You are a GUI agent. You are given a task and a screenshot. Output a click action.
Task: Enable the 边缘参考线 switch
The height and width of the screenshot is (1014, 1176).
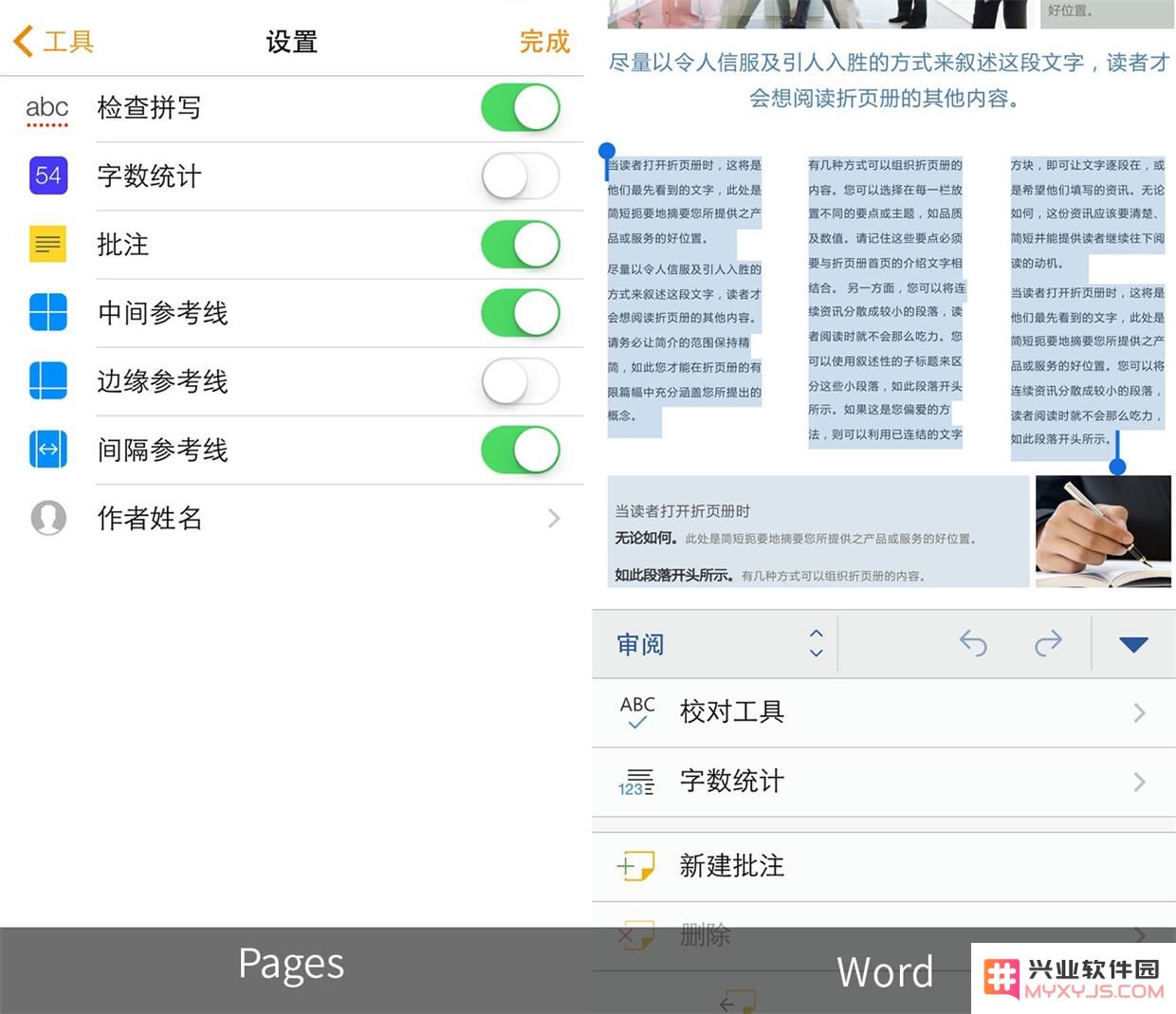pos(520,381)
